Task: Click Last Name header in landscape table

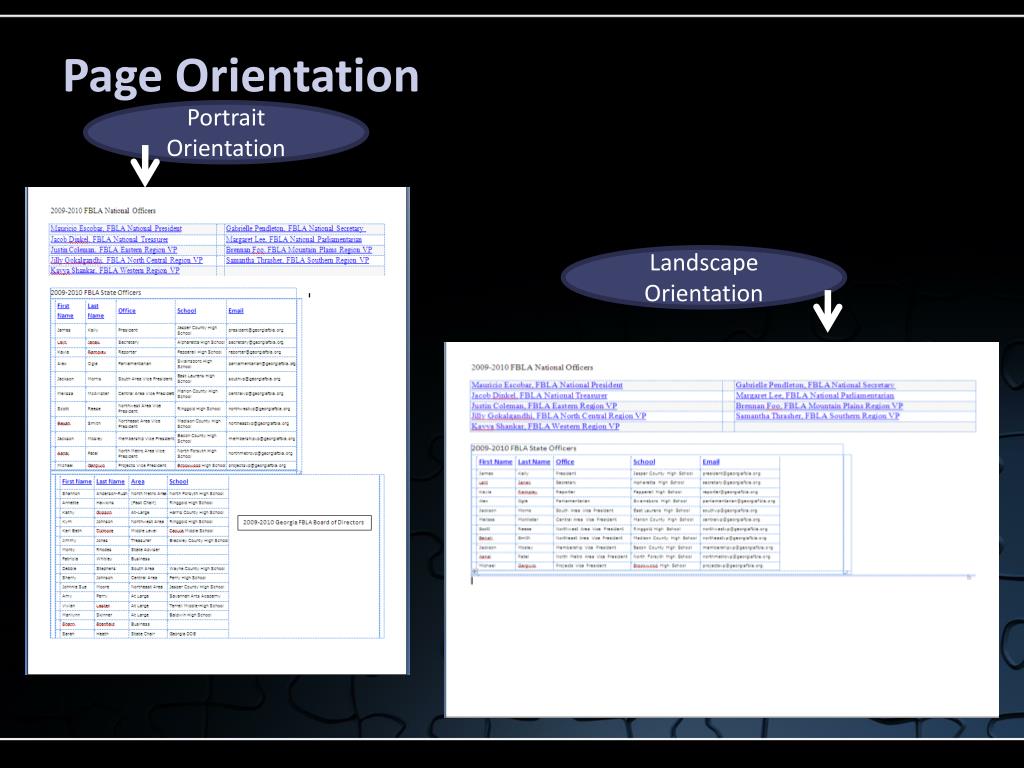Action: click(534, 462)
